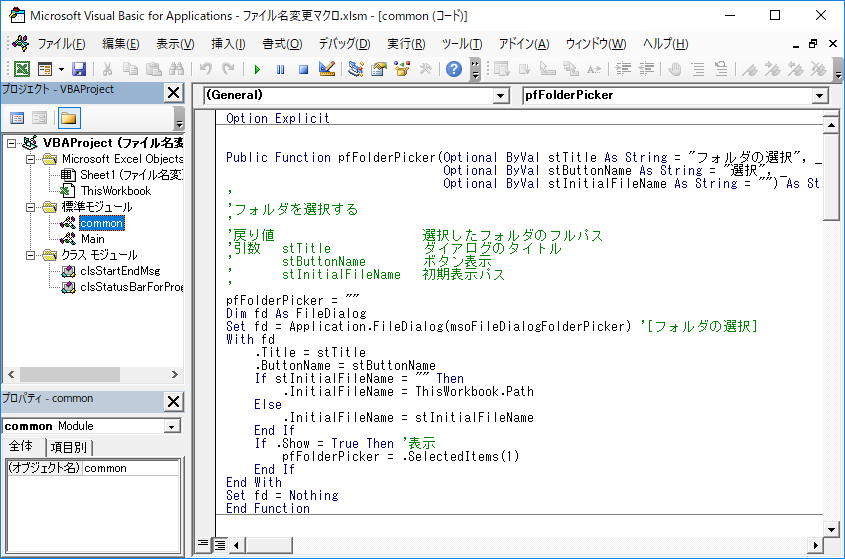Open the Properties Window toolbar icon
Viewport: 845px width, 559px height.
pyautogui.click(x=379, y=69)
